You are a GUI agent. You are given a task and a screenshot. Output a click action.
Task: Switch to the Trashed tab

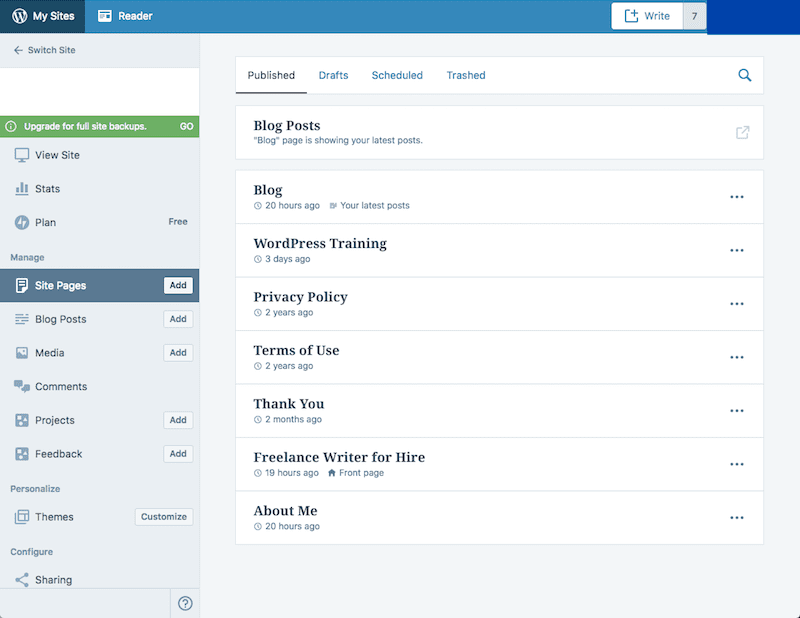466,76
